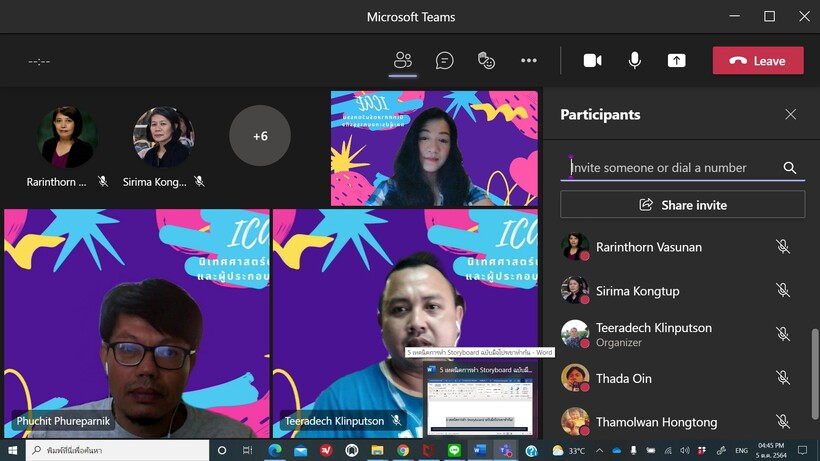Close the Participants panel
This screenshot has width=820, height=461.
coord(790,114)
